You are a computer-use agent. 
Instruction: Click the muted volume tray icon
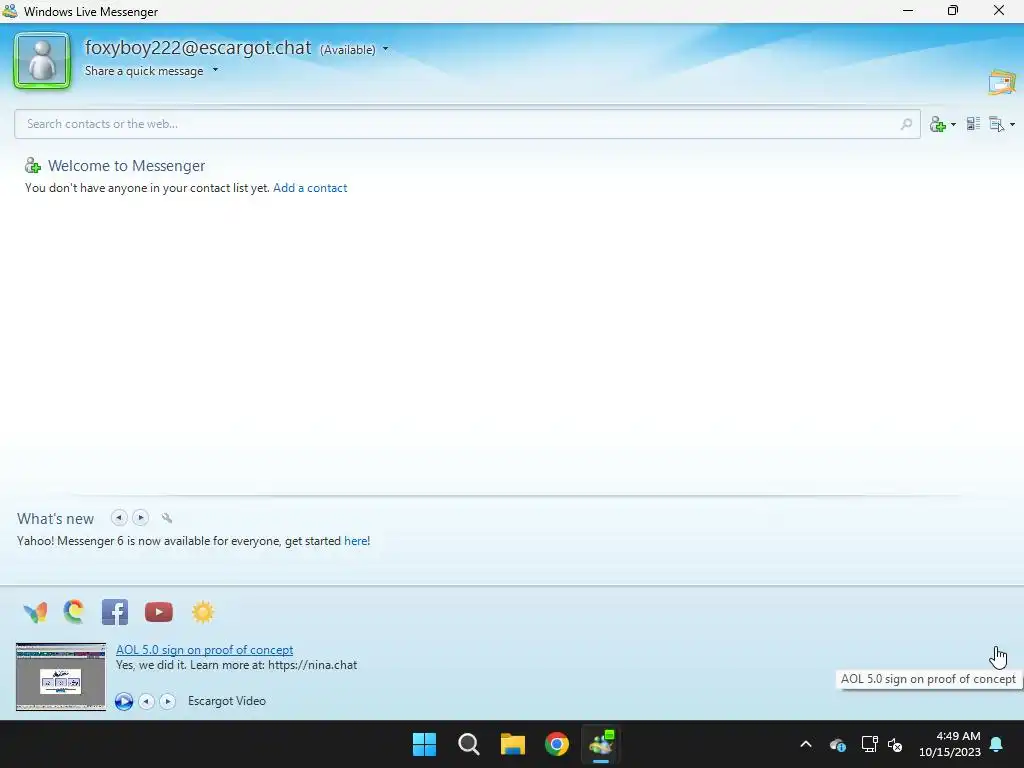point(895,744)
